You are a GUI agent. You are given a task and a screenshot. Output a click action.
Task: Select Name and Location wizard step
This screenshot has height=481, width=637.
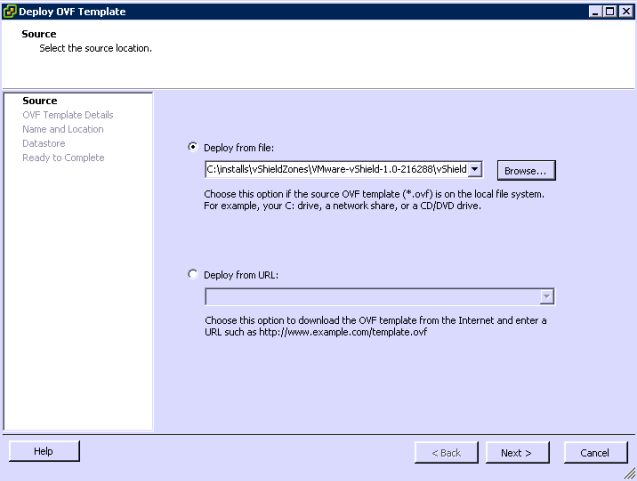(x=62, y=129)
